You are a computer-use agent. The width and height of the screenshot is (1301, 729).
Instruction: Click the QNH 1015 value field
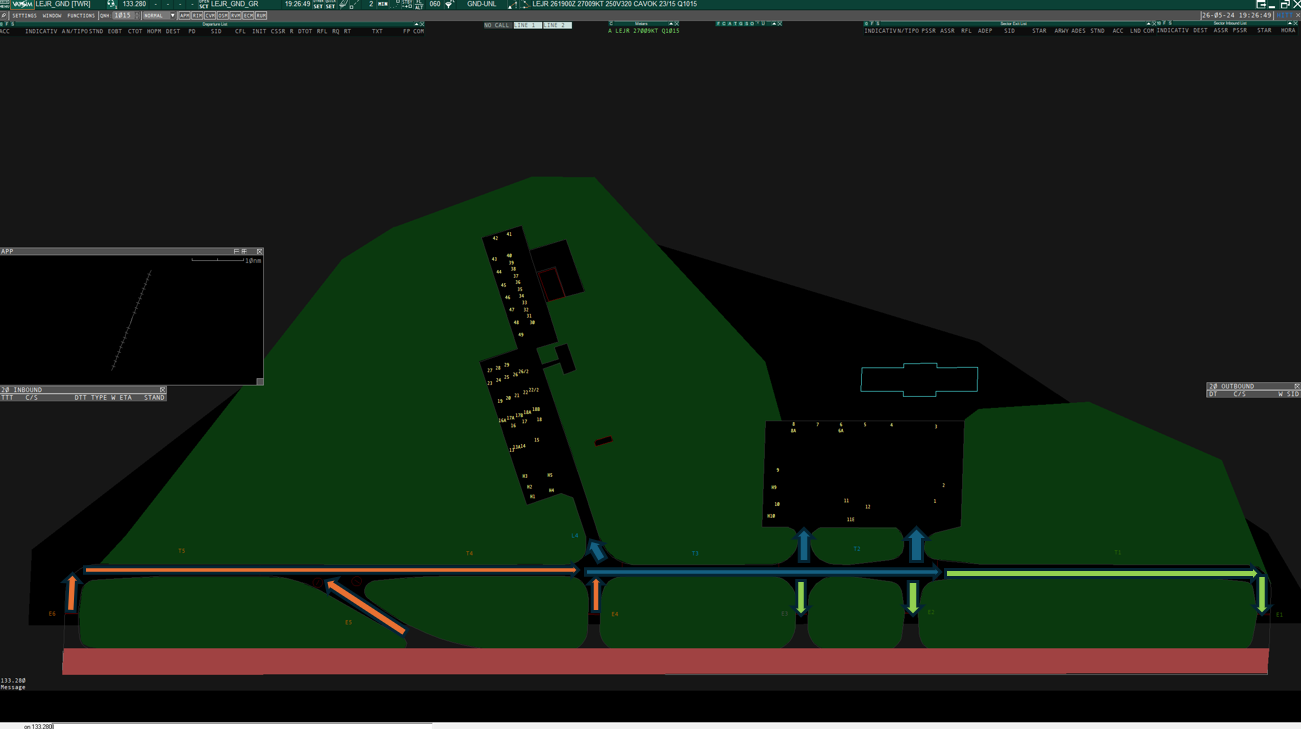(122, 16)
